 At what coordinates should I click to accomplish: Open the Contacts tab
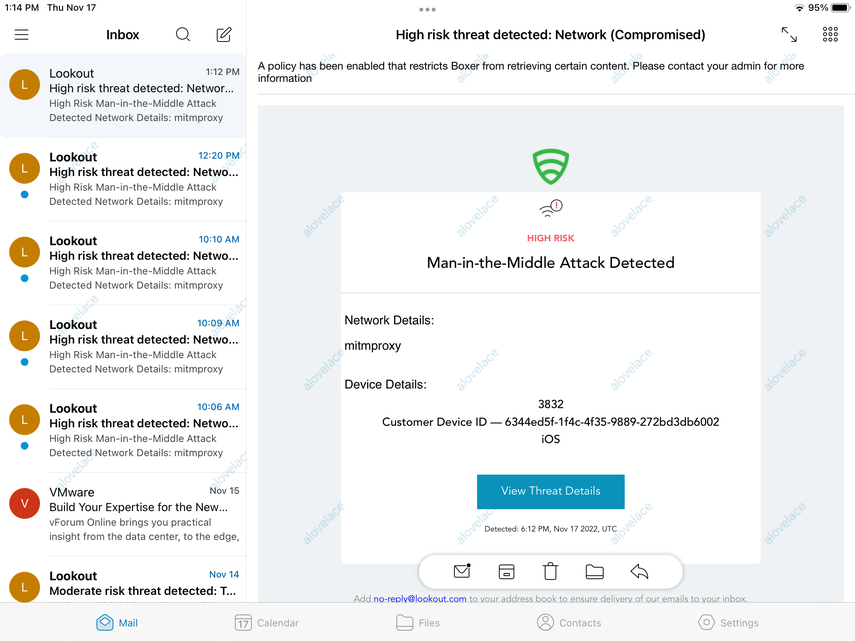[569, 622]
